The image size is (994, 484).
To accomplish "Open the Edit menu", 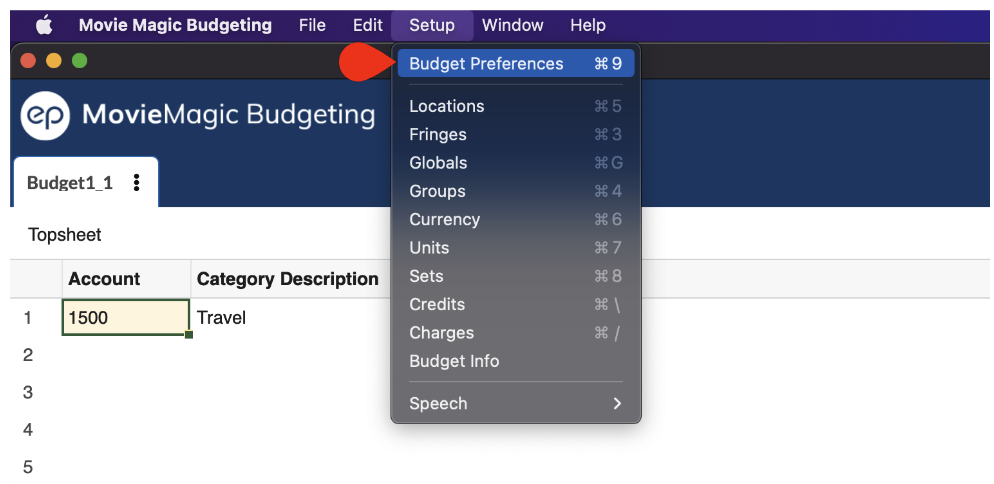I will tap(368, 25).
